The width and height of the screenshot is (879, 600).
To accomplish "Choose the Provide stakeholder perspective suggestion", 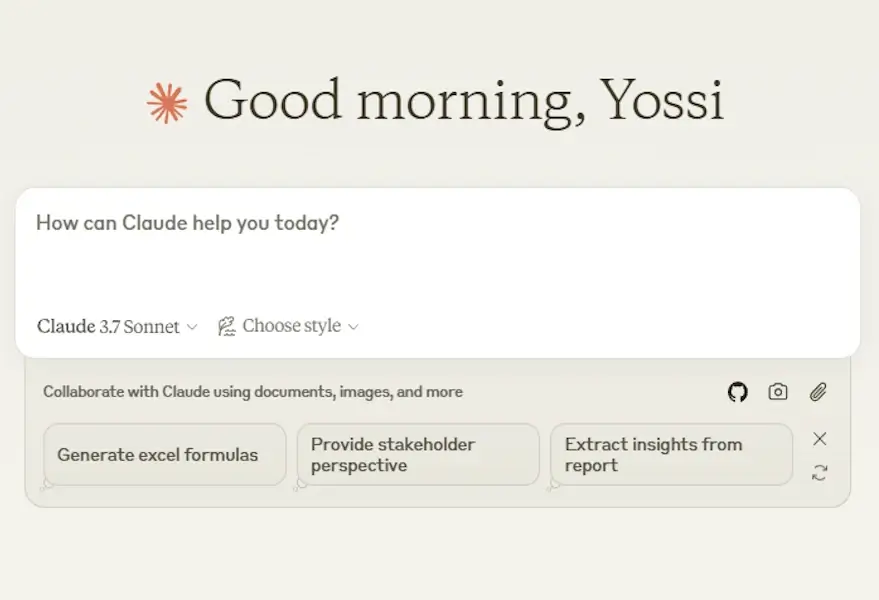I will click(418, 455).
